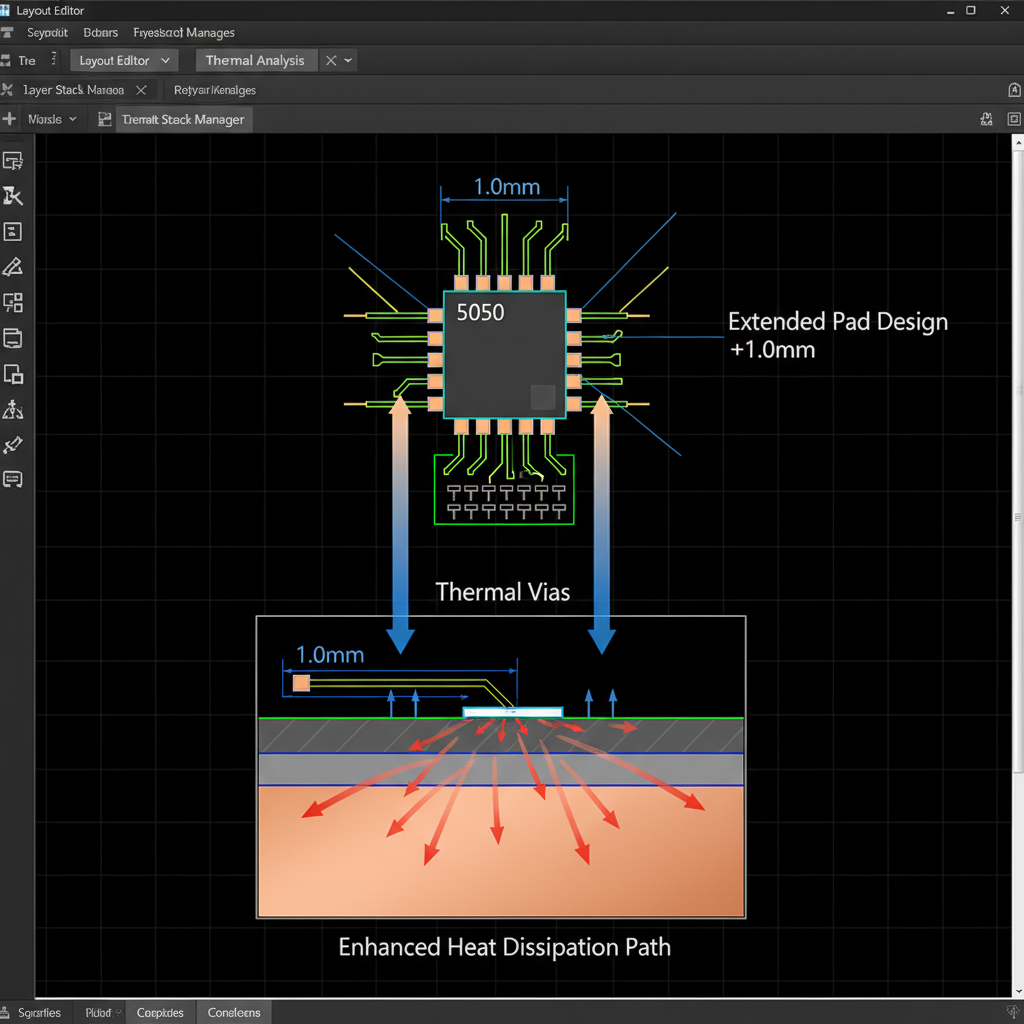Switch to the Thermal Analysis tab

pyautogui.click(x=255, y=61)
